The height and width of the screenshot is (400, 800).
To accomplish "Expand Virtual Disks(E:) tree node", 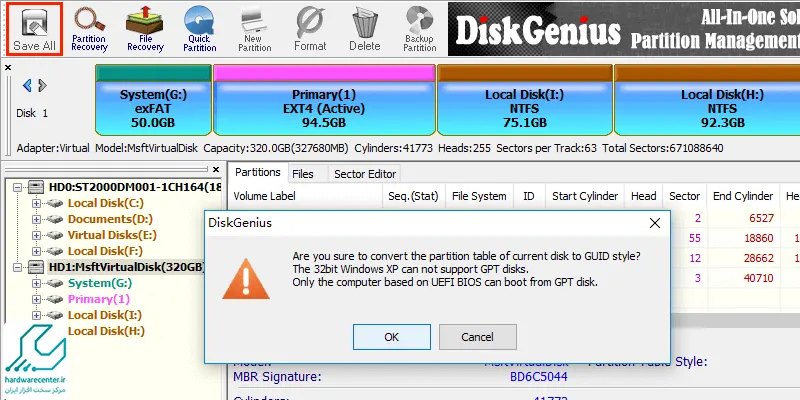I will (36, 235).
